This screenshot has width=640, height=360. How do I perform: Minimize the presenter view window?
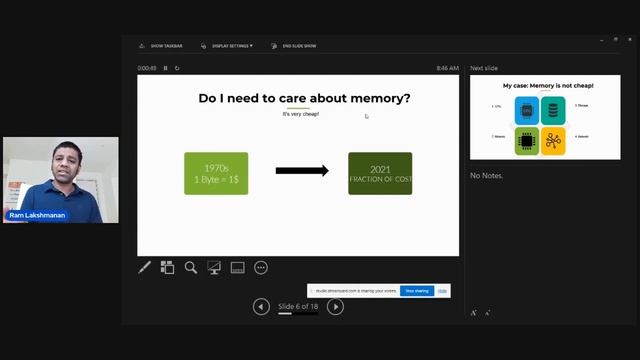(602, 40)
